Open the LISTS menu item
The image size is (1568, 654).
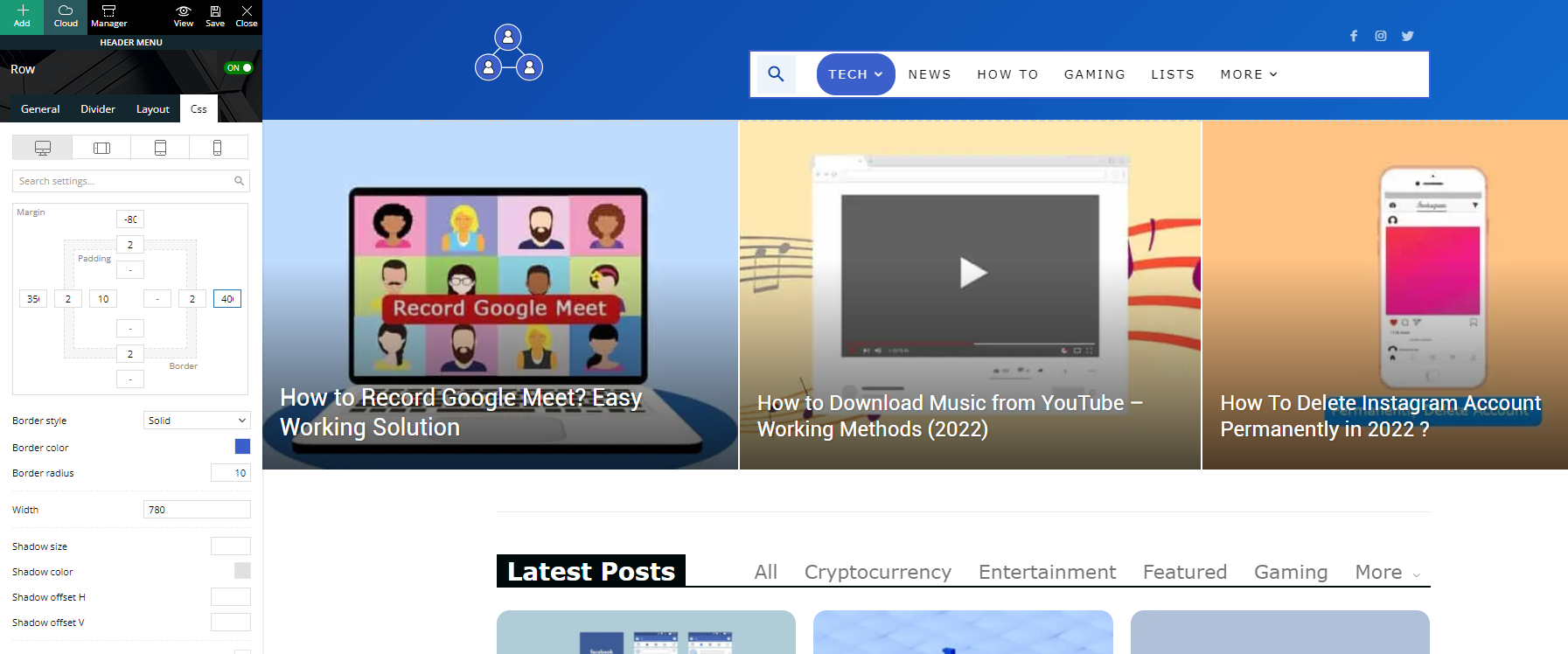pos(1173,74)
